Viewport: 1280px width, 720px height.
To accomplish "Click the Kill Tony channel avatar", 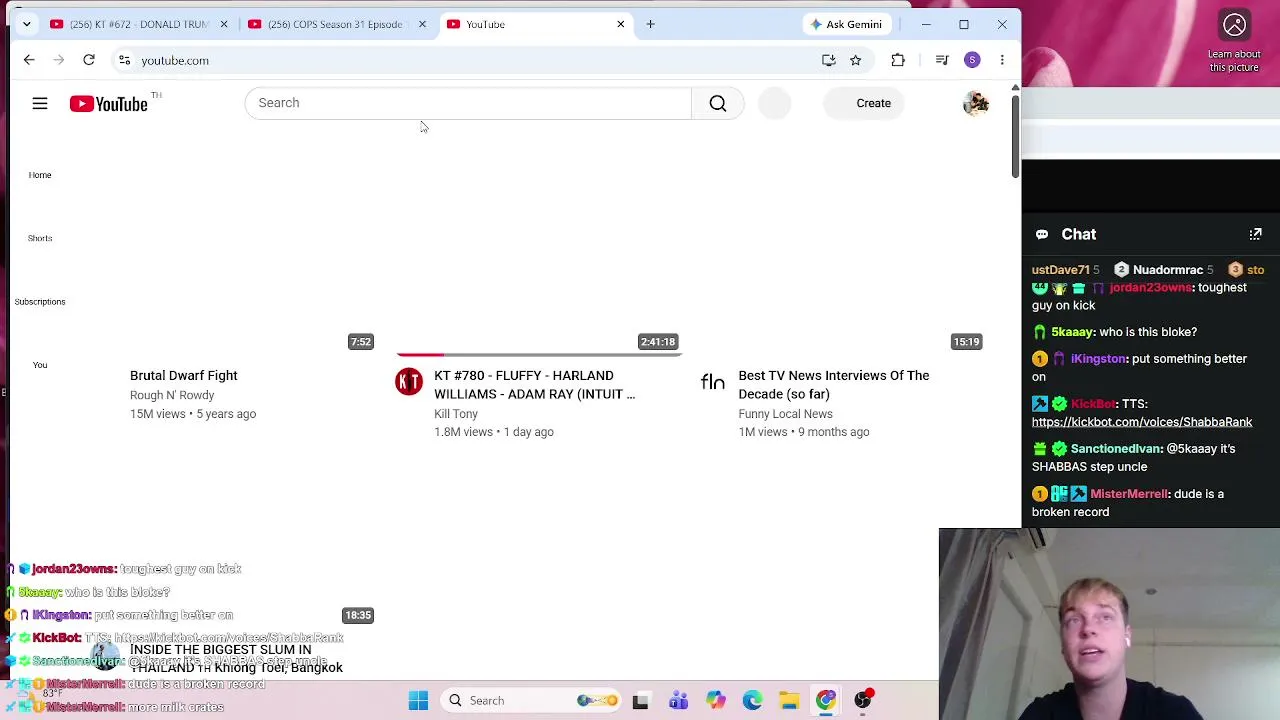I will (409, 381).
